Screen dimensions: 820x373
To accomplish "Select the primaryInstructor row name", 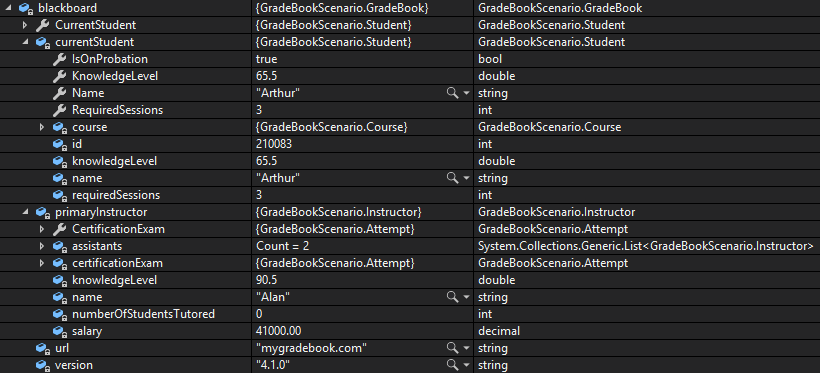I will coord(101,212).
